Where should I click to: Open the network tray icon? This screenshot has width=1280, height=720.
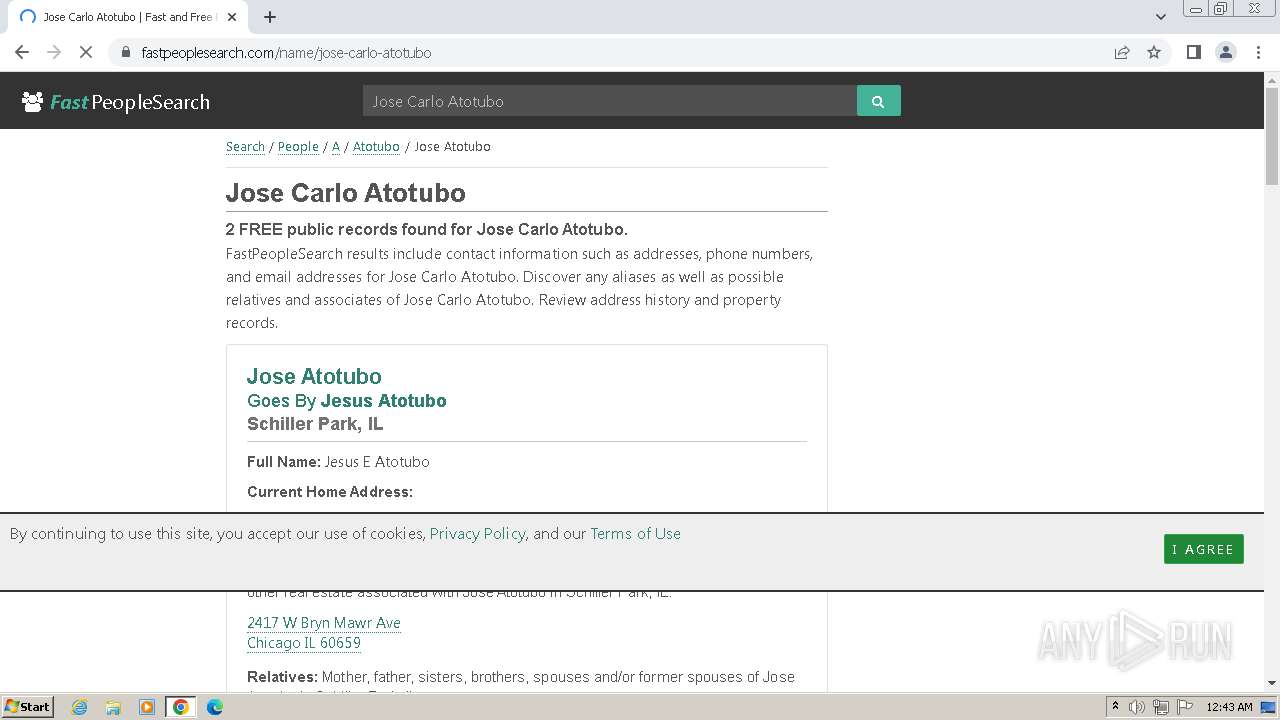[1161, 707]
